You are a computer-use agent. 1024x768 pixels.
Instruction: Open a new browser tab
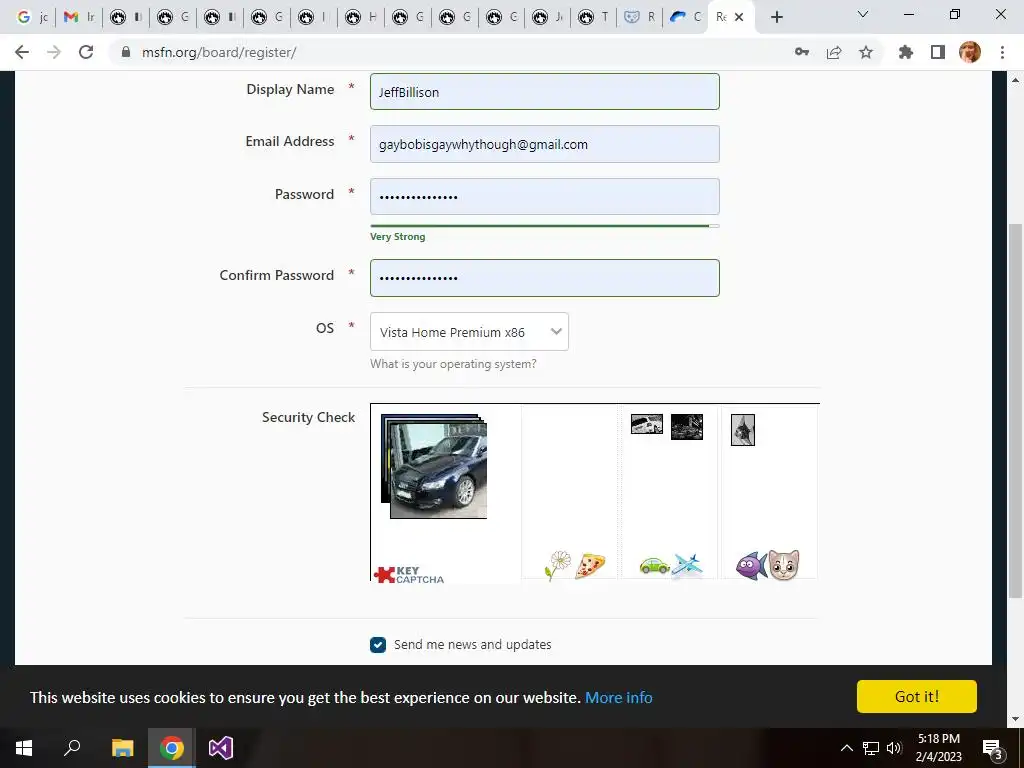776,17
